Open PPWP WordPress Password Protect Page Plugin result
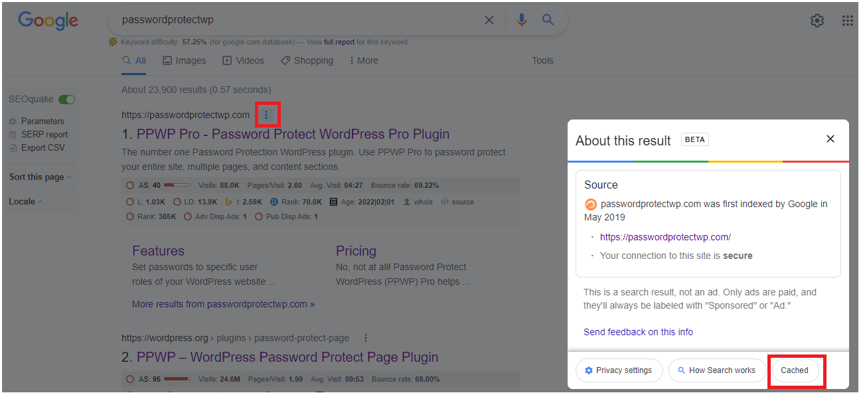 tap(288, 358)
